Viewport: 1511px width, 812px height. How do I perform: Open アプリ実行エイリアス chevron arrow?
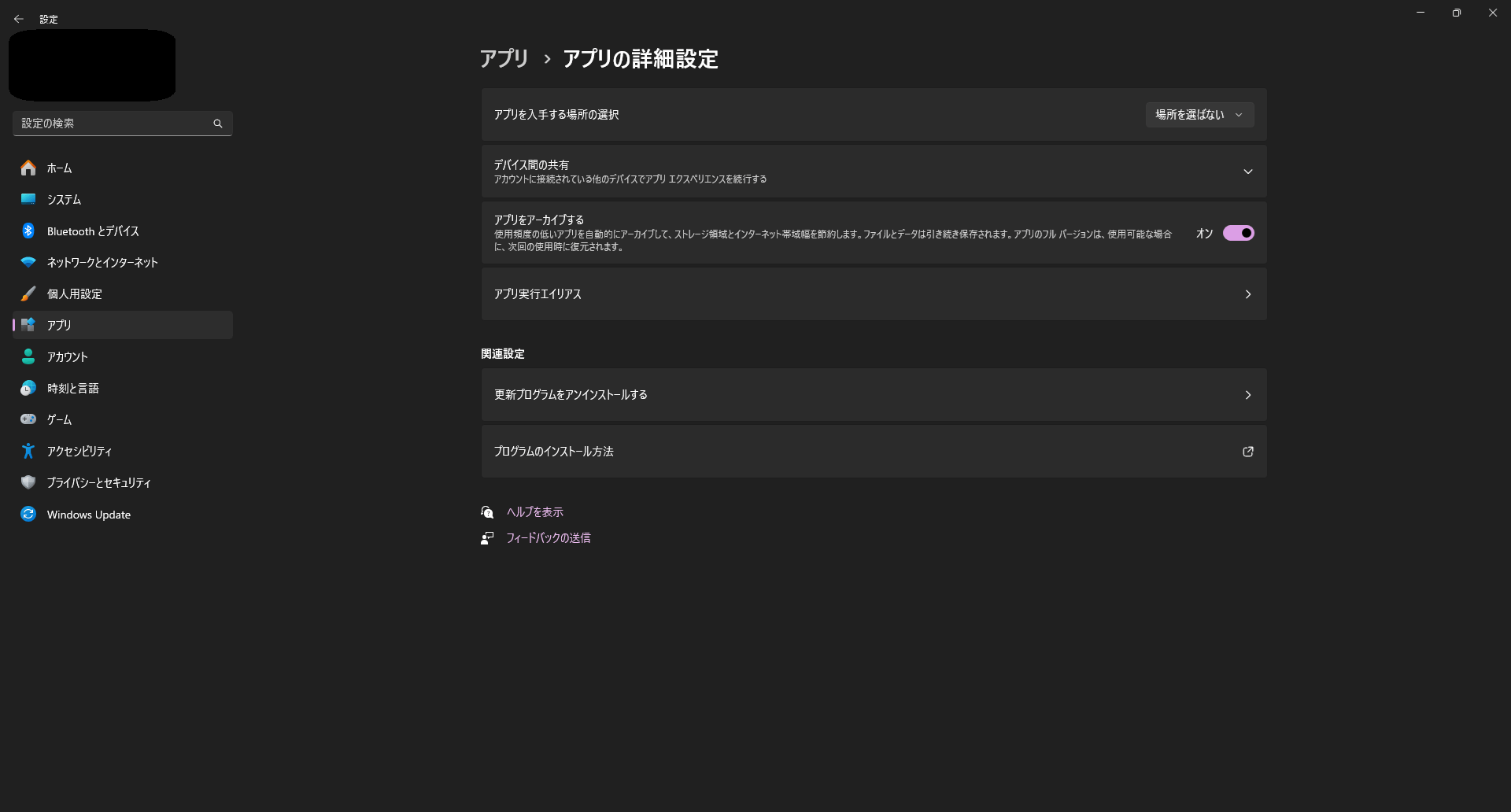1248,294
